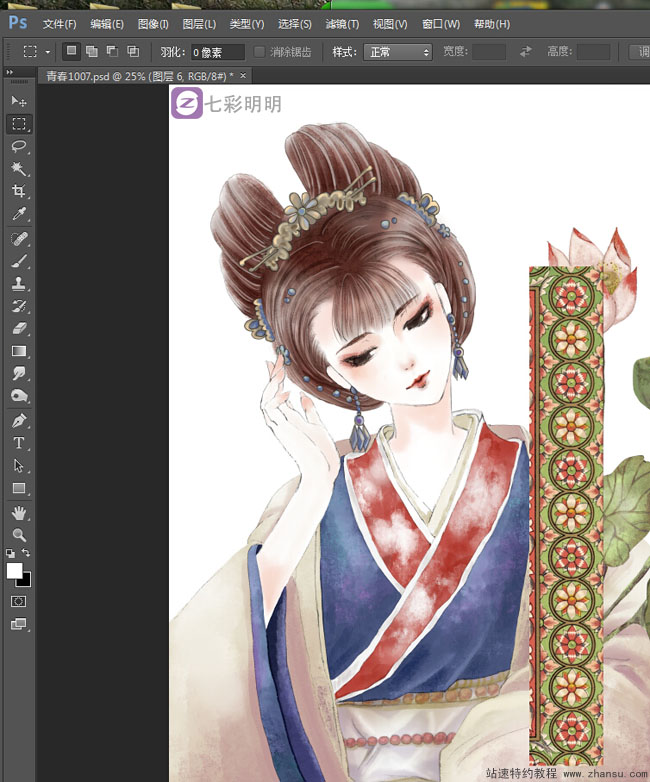Open the tool preset picker dropdown arrow
650x782 pixels.
[x=47, y=52]
